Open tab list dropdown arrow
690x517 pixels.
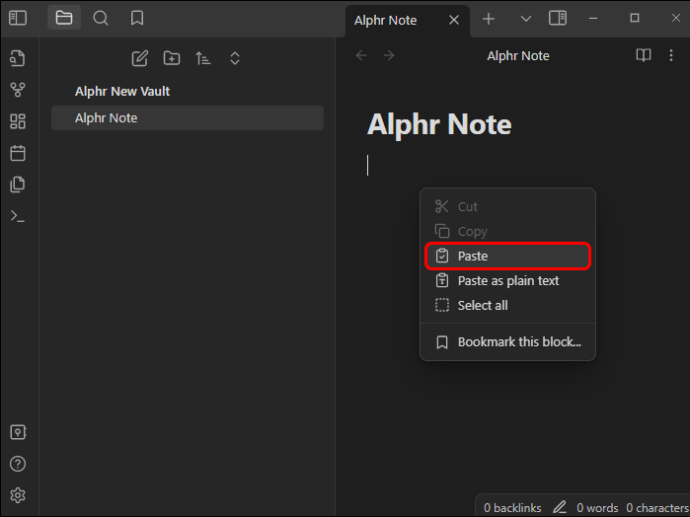(526, 19)
